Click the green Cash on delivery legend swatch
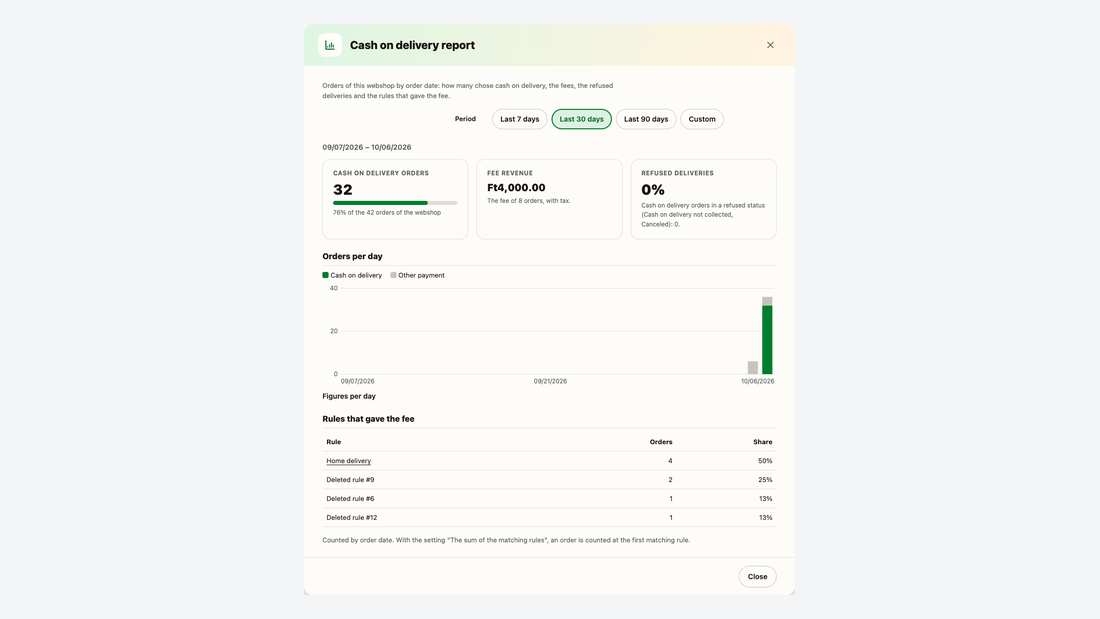This screenshot has width=1100, height=619. (x=326, y=275)
